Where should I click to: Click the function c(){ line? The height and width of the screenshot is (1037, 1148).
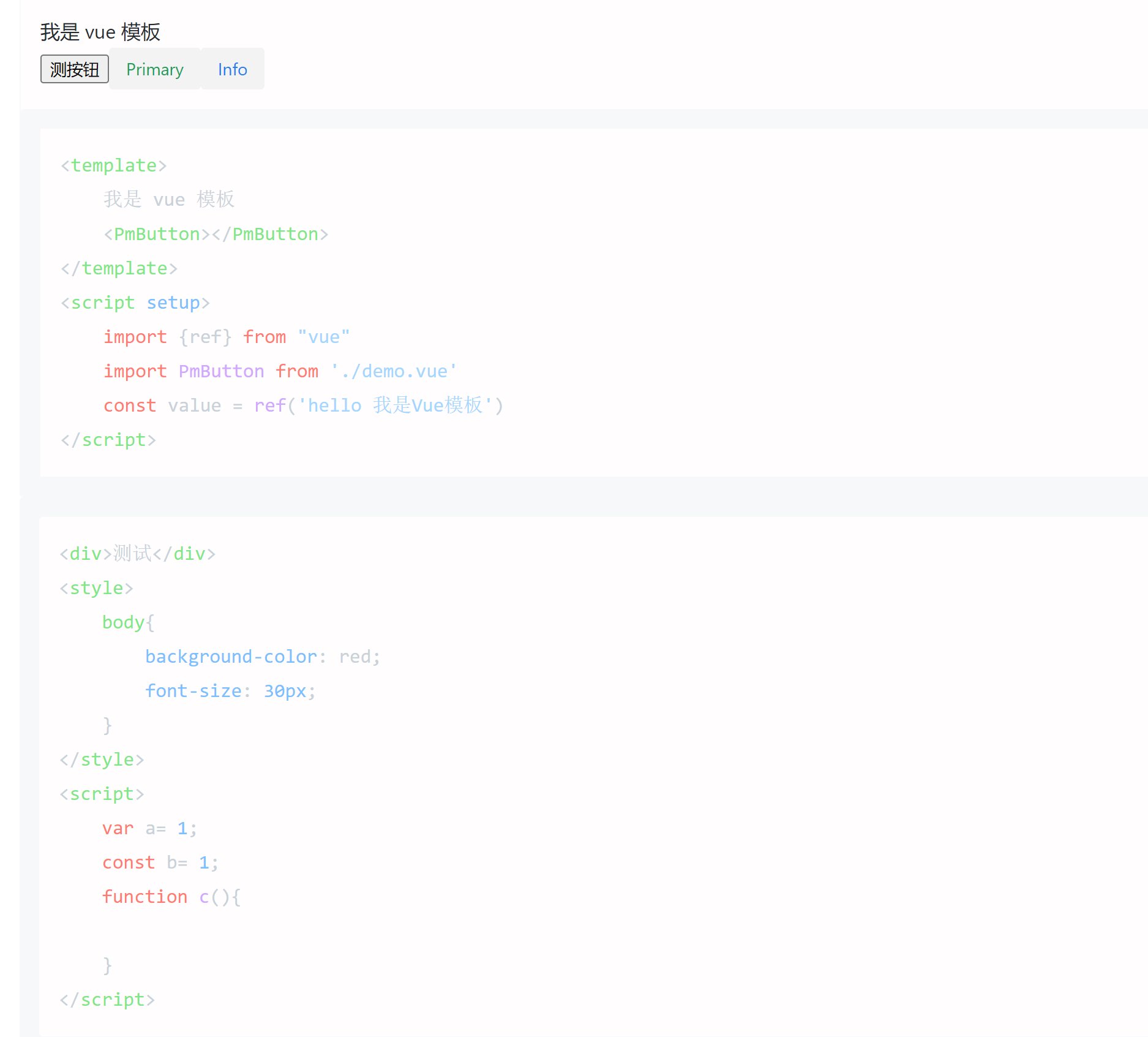coord(171,897)
